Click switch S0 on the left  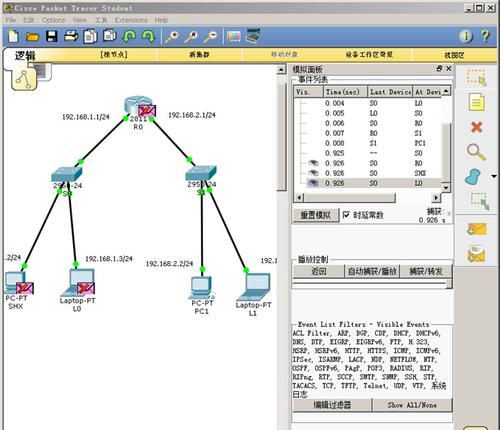(67, 174)
